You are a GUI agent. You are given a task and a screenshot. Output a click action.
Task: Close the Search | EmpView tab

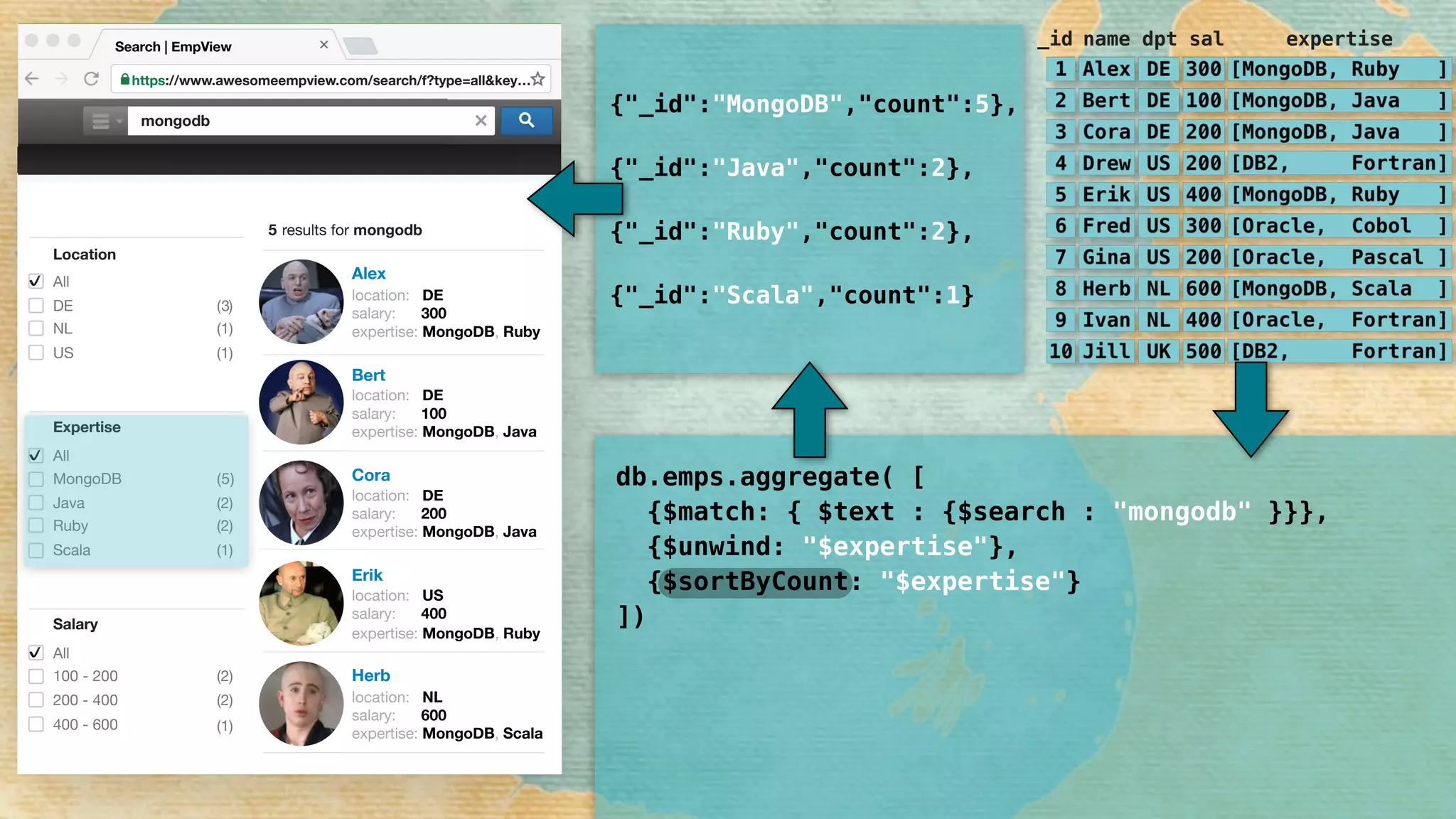click(324, 45)
